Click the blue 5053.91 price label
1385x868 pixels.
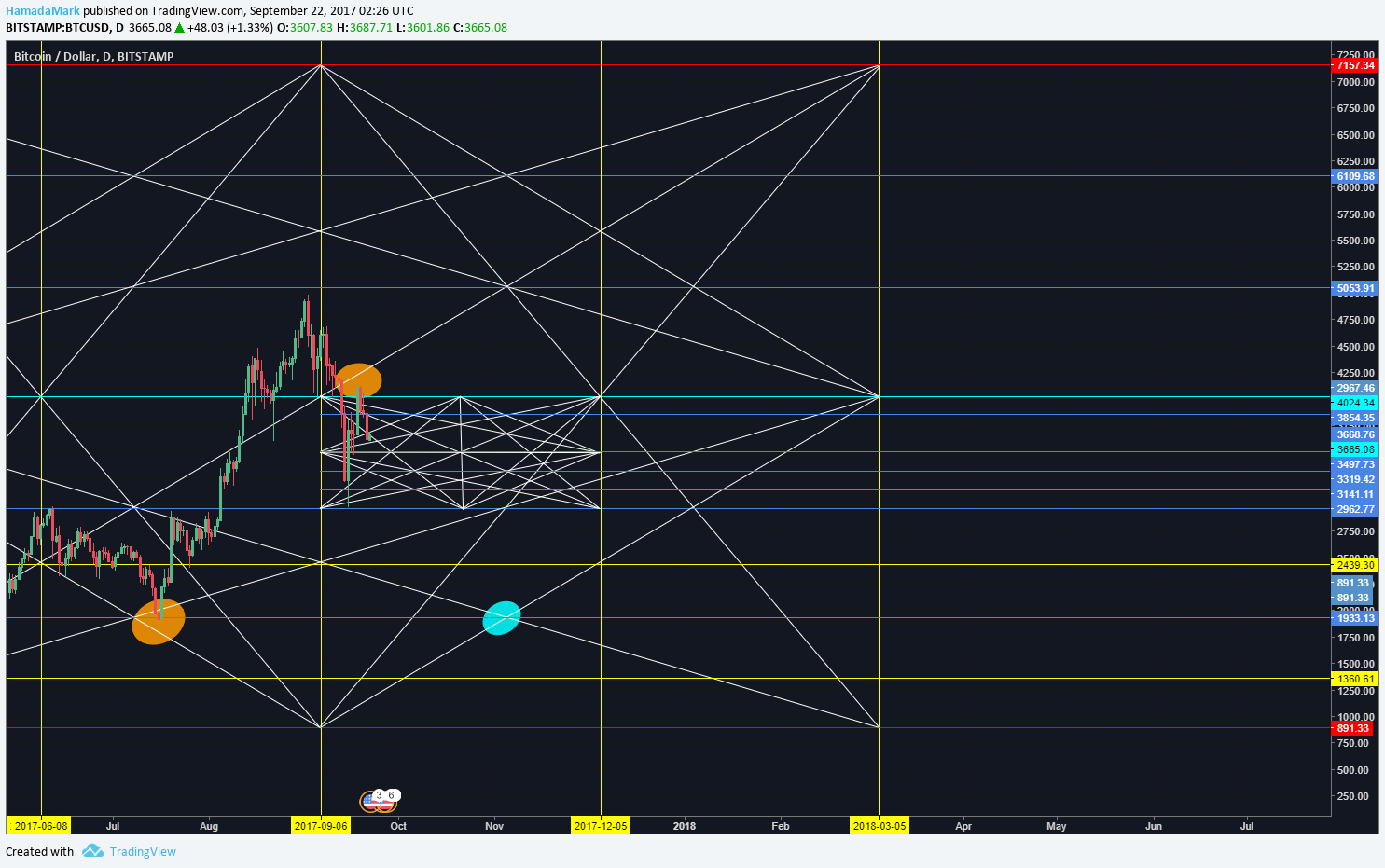1355,288
